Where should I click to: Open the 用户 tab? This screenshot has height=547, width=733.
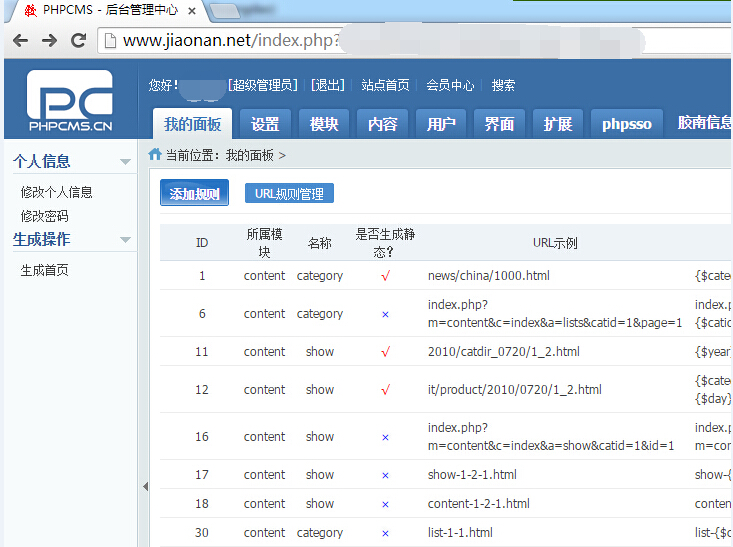point(440,124)
